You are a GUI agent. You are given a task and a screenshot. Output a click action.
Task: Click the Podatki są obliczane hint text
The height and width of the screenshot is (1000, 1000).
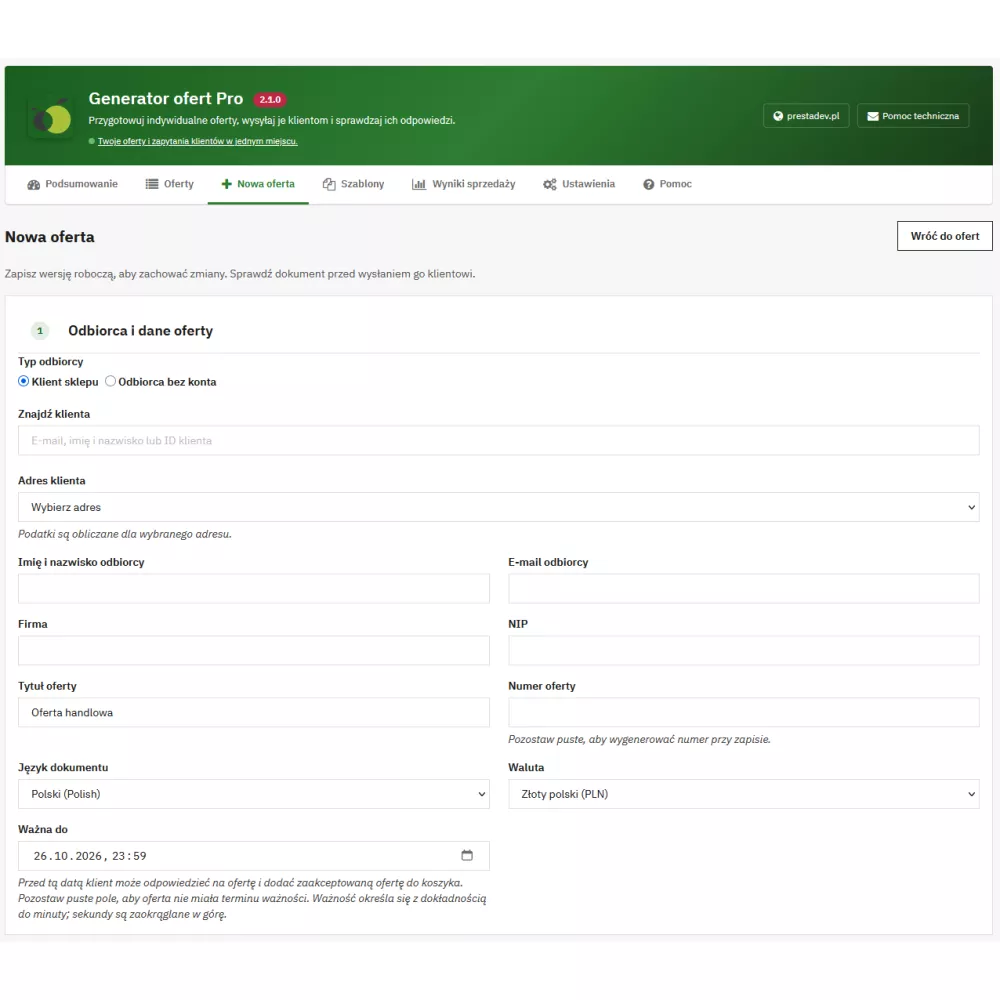(x=124, y=534)
